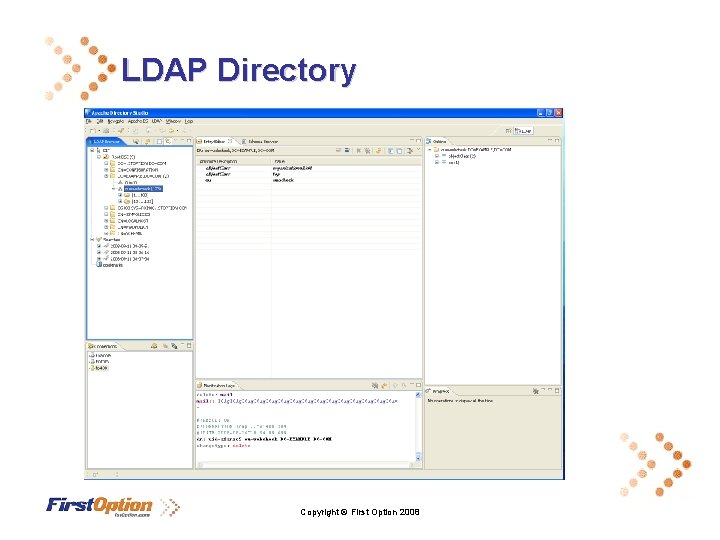Toggle Link with Editor in LDAP Browser

(x=168, y=141)
